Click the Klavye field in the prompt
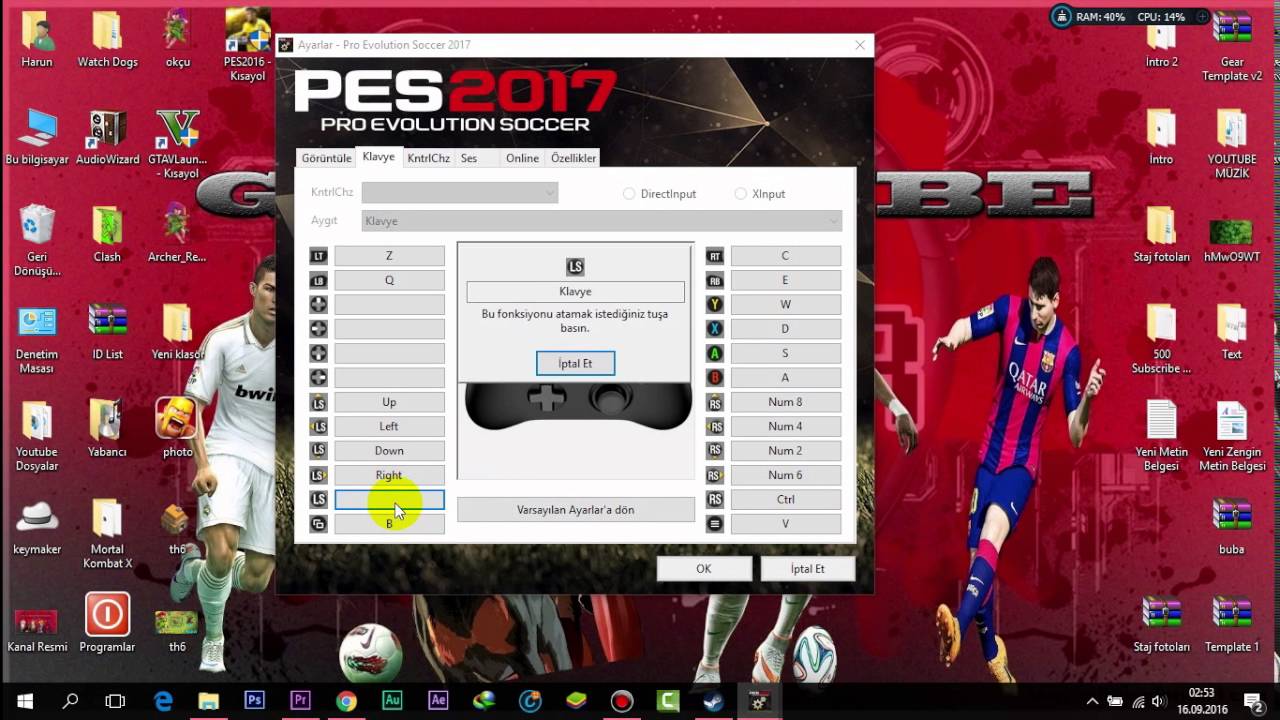This screenshot has width=1280, height=720. [x=575, y=292]
